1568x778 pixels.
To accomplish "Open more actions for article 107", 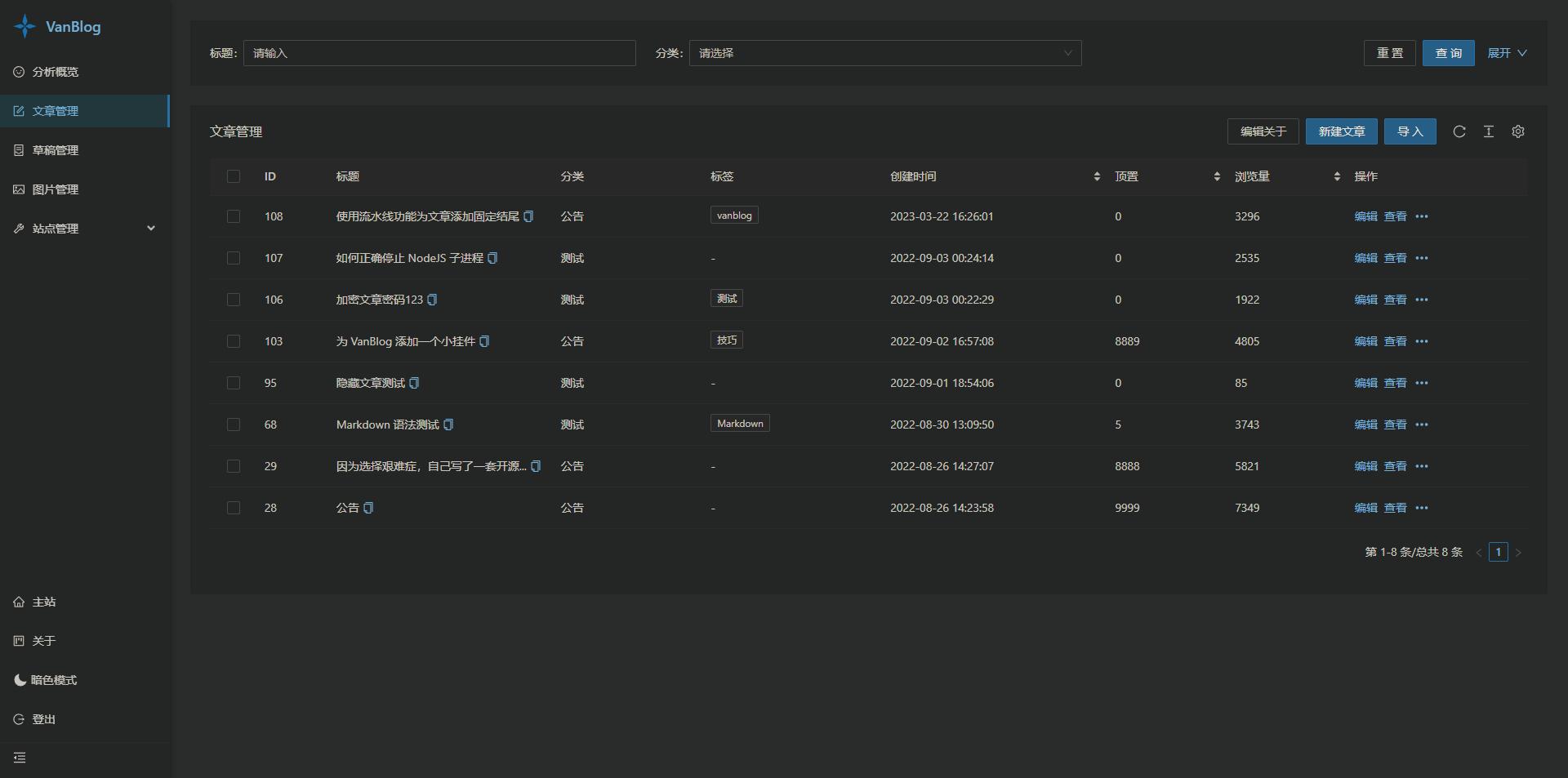I will (x=1422, y=258).
